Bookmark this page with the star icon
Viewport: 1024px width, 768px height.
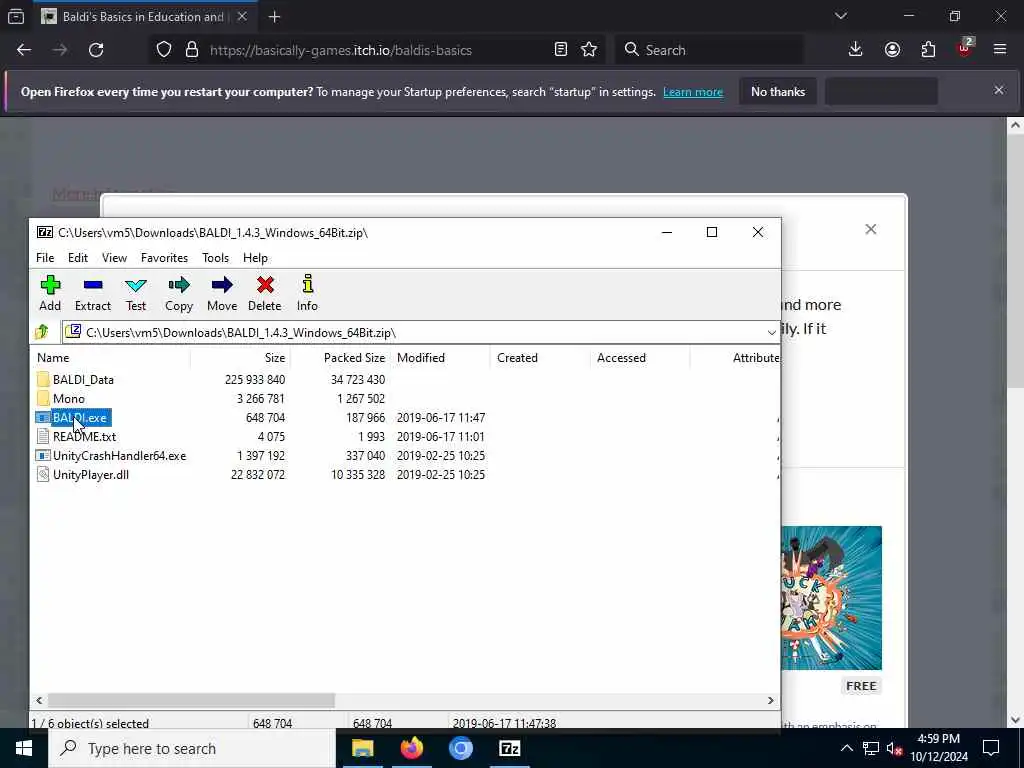pos(589,50)
